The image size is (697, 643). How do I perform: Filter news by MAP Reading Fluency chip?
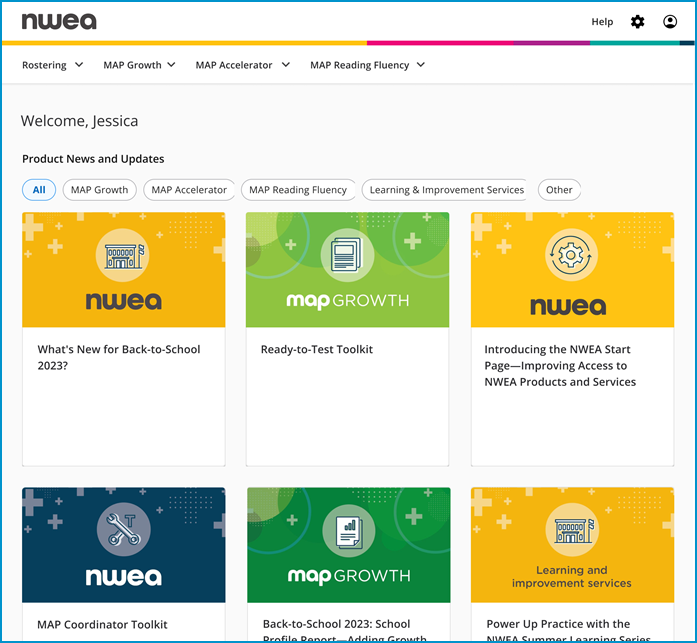[298, 190]
